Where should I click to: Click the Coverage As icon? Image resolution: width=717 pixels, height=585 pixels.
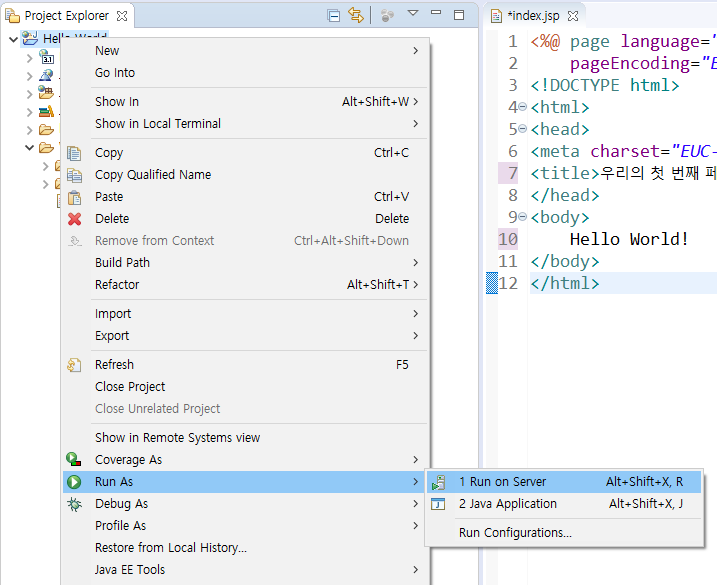(x=74, y=459)
